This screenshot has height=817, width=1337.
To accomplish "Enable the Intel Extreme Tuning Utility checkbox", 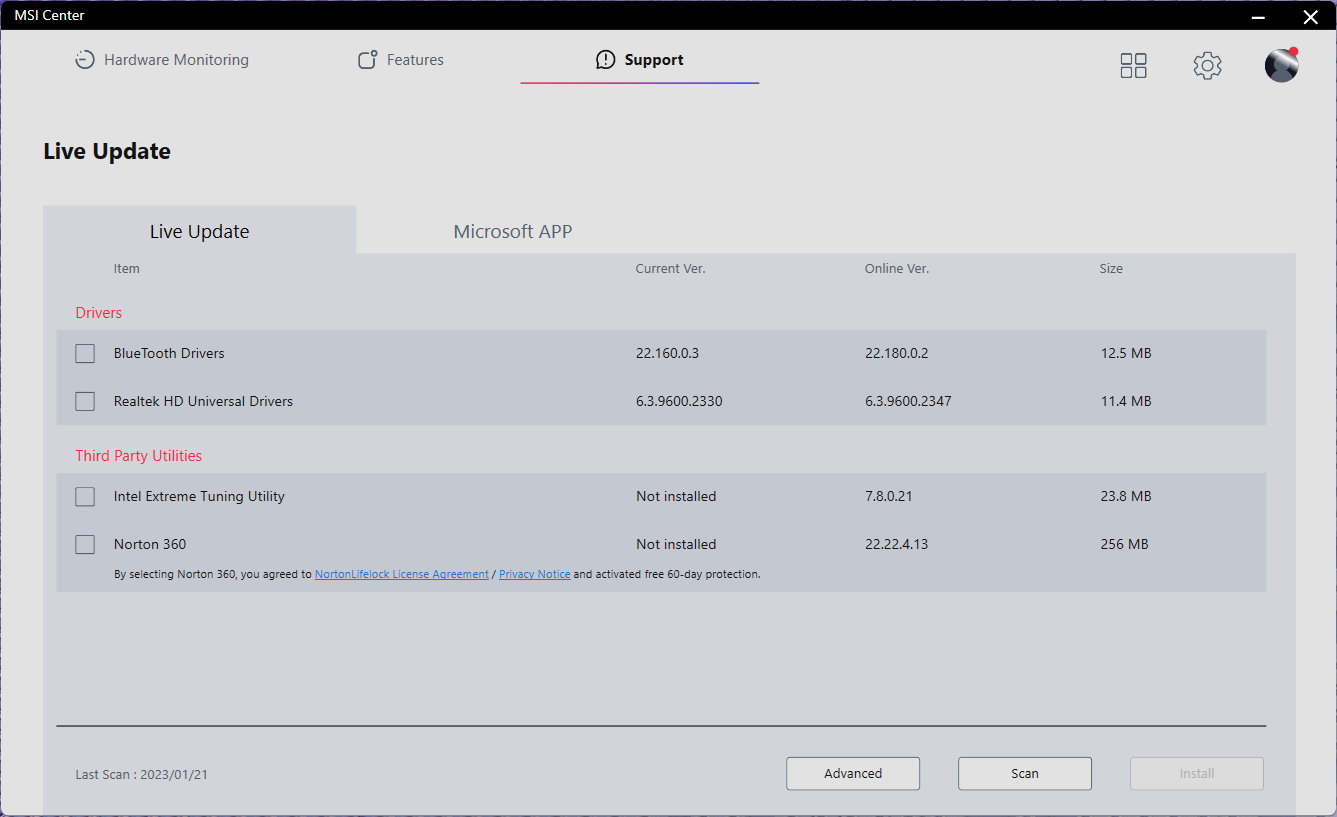I will (85, 496).
